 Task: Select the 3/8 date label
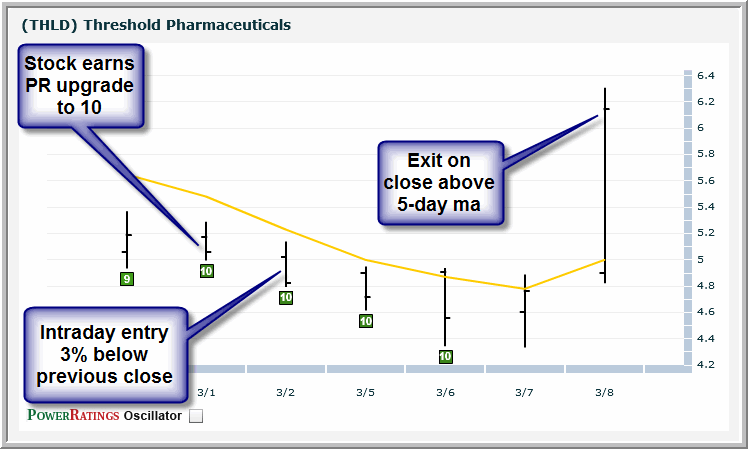coord(604,393)
